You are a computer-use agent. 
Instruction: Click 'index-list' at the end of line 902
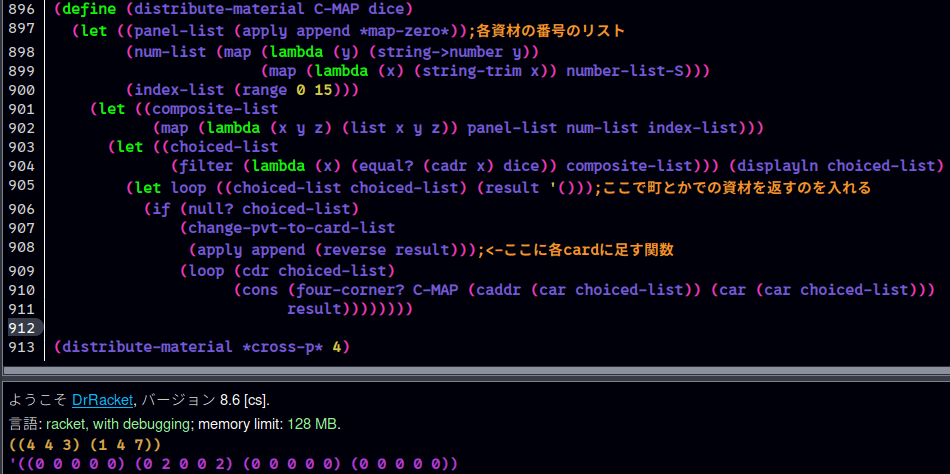tap(694, 129)
